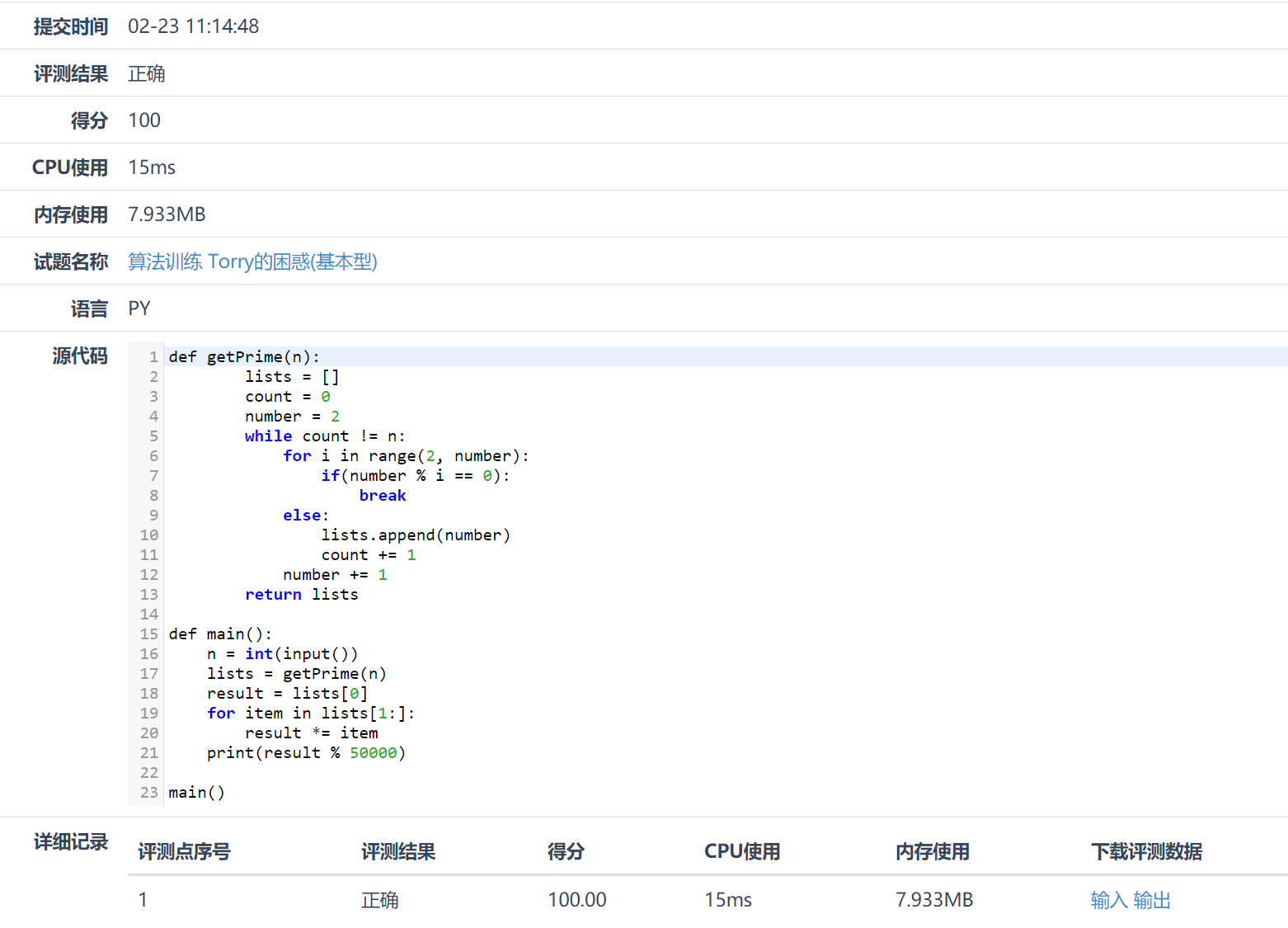Click the 得分 column header
The width and height of the screenshot is (1288, 928).
tap(566, 852)
